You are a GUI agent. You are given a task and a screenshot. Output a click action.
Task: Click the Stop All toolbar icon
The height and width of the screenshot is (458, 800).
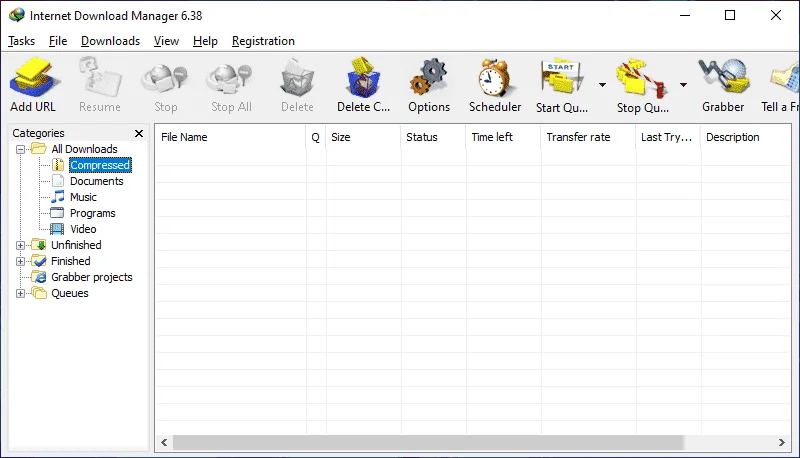coord(230,79)
